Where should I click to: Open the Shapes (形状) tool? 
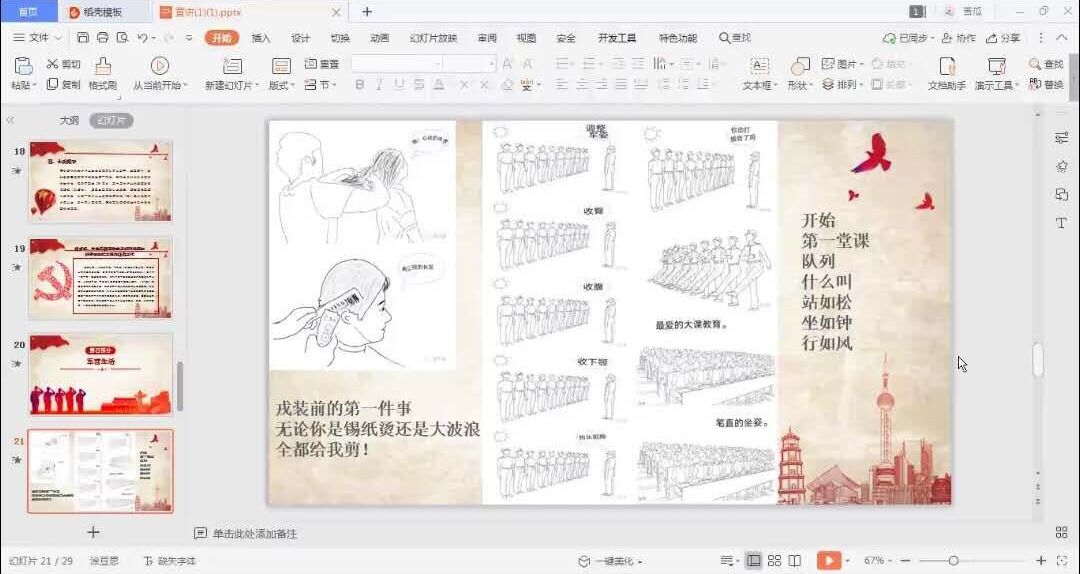click(x=799, y=66)
